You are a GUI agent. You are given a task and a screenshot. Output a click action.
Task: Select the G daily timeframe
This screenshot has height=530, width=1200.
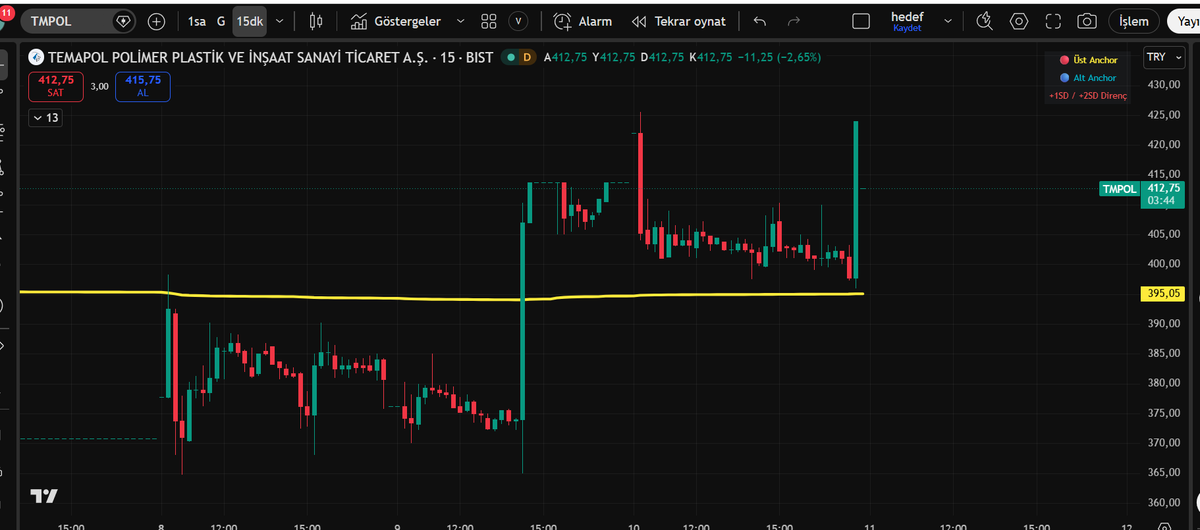tap(221, 21)
